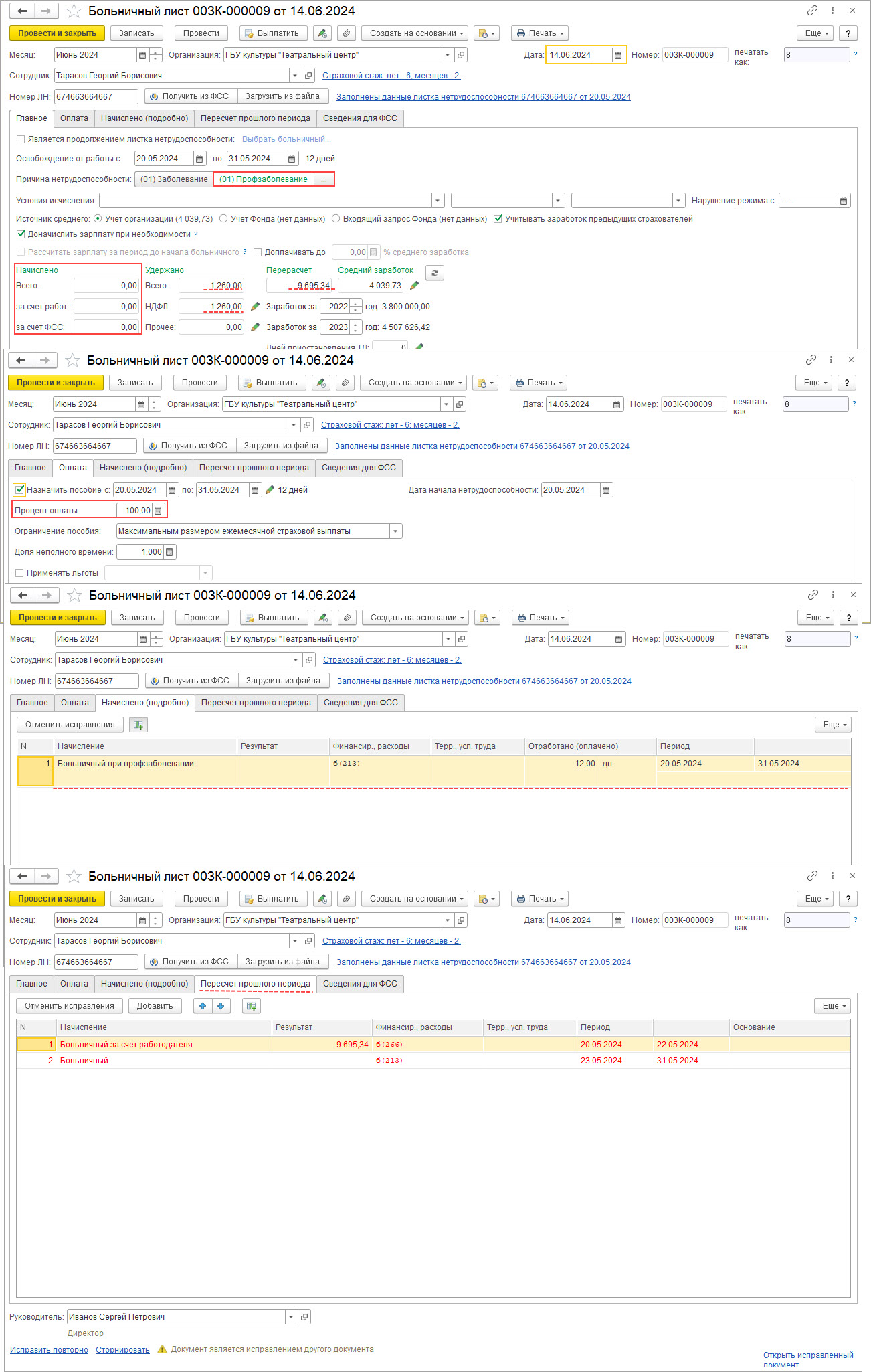
Task: Select the Учет Фонда (нет данных) radio button
Action: tap(223, 219)
